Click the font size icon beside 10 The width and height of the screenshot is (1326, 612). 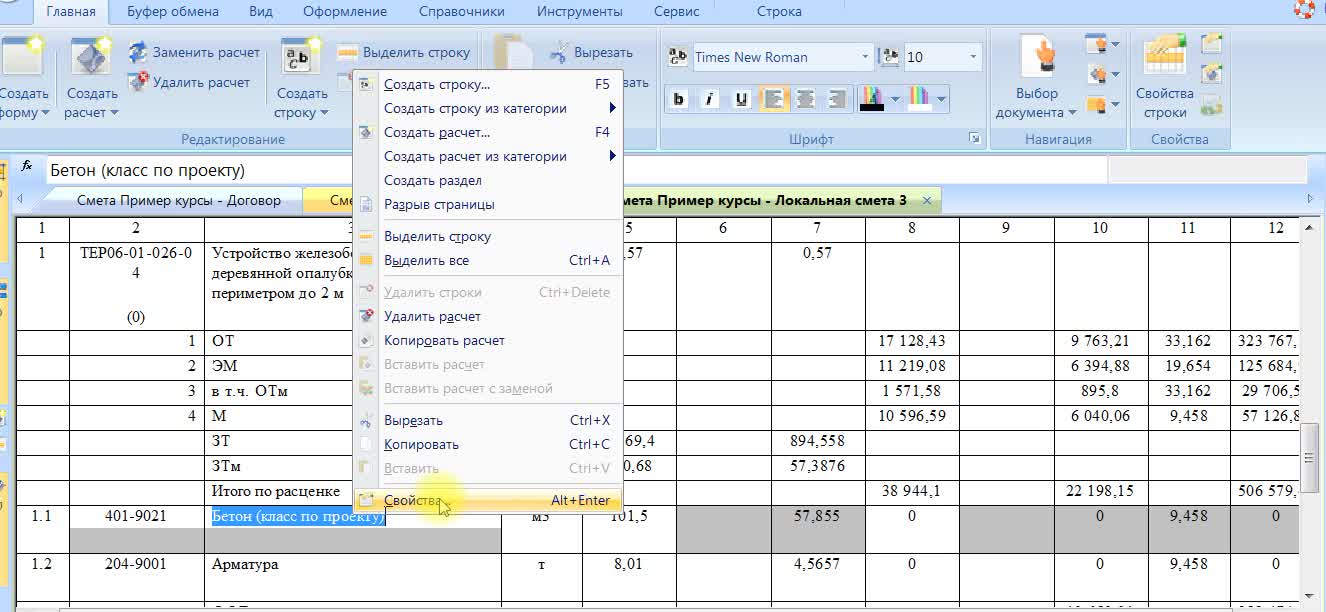[x=890, y=57]
